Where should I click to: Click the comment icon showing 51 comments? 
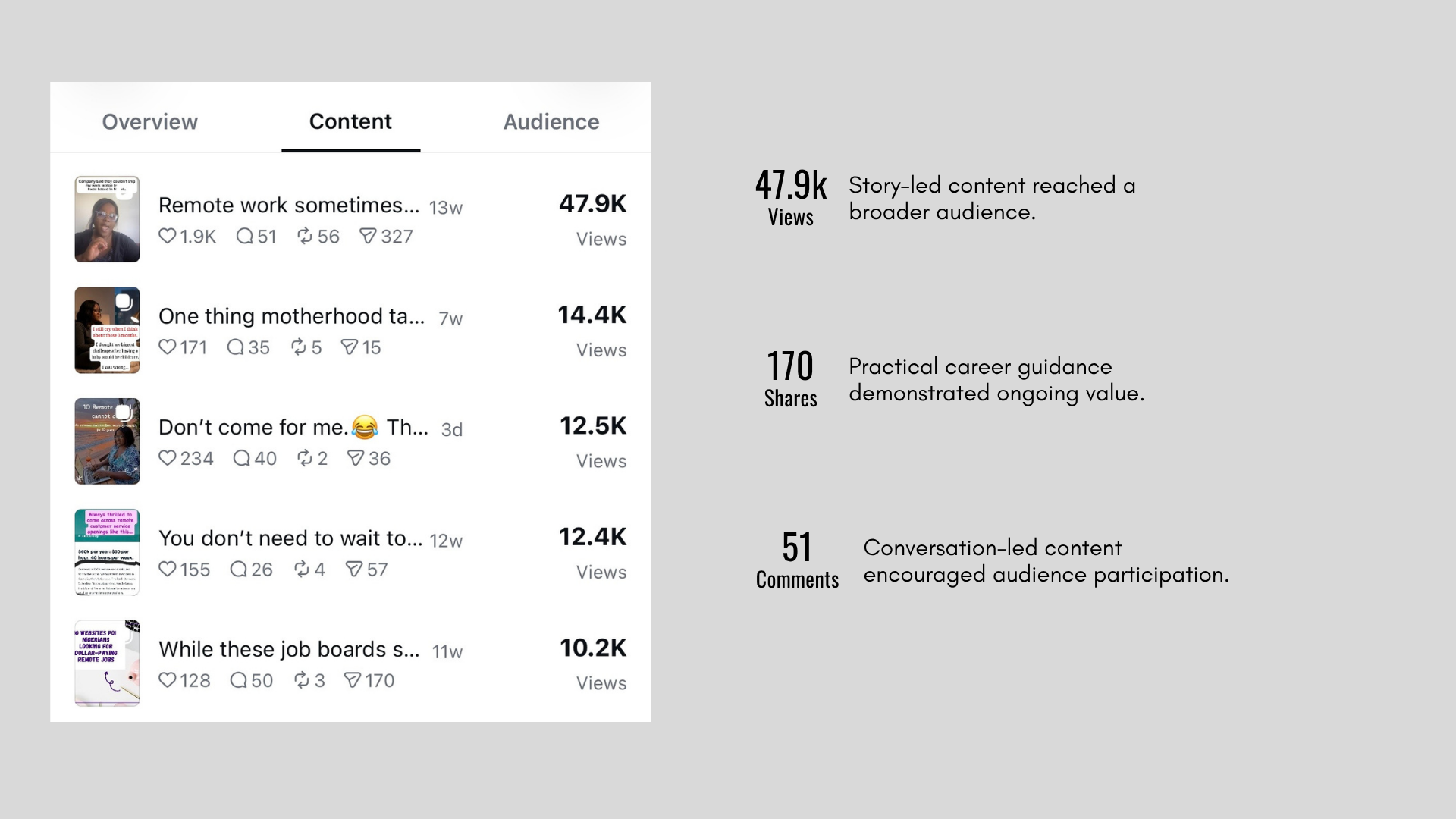244,236
